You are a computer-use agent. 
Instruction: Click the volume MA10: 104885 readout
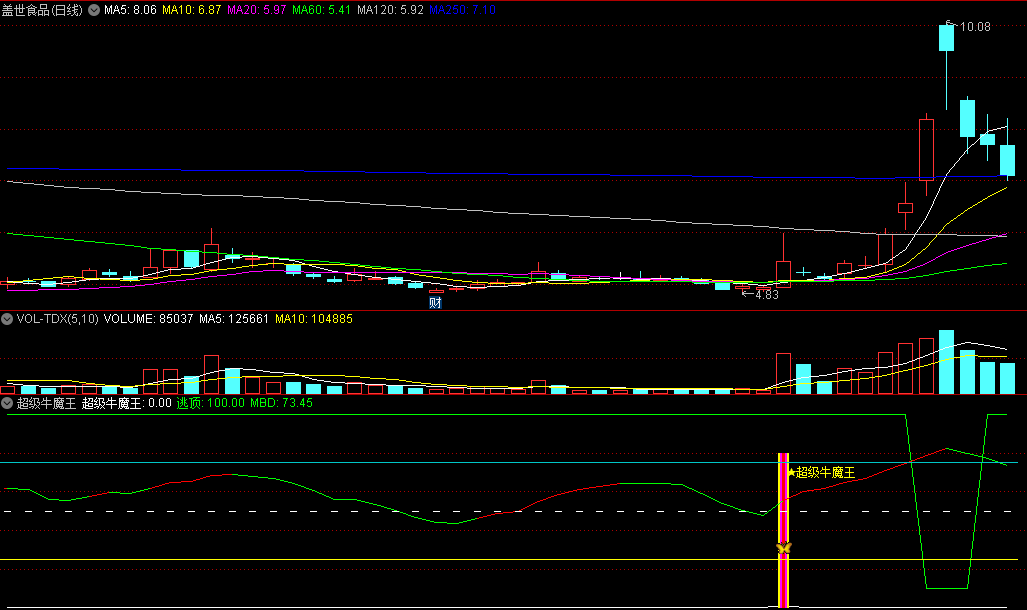click(314, 319)
